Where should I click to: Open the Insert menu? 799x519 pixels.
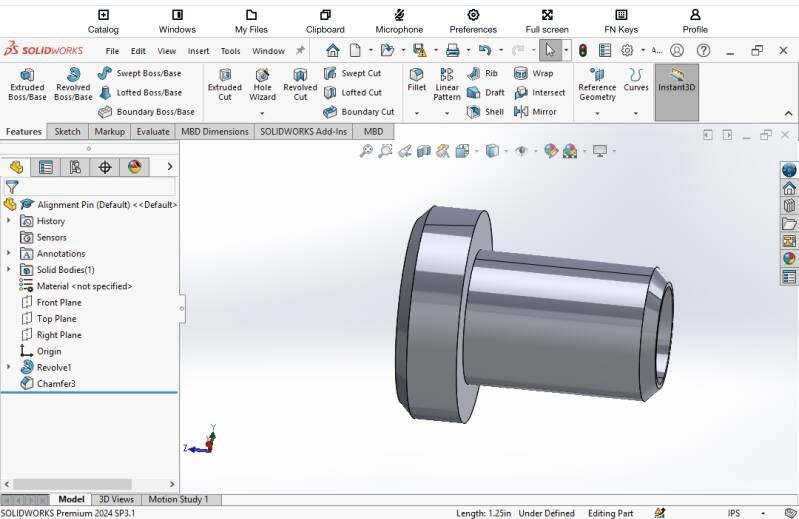[x=199, y=51]
